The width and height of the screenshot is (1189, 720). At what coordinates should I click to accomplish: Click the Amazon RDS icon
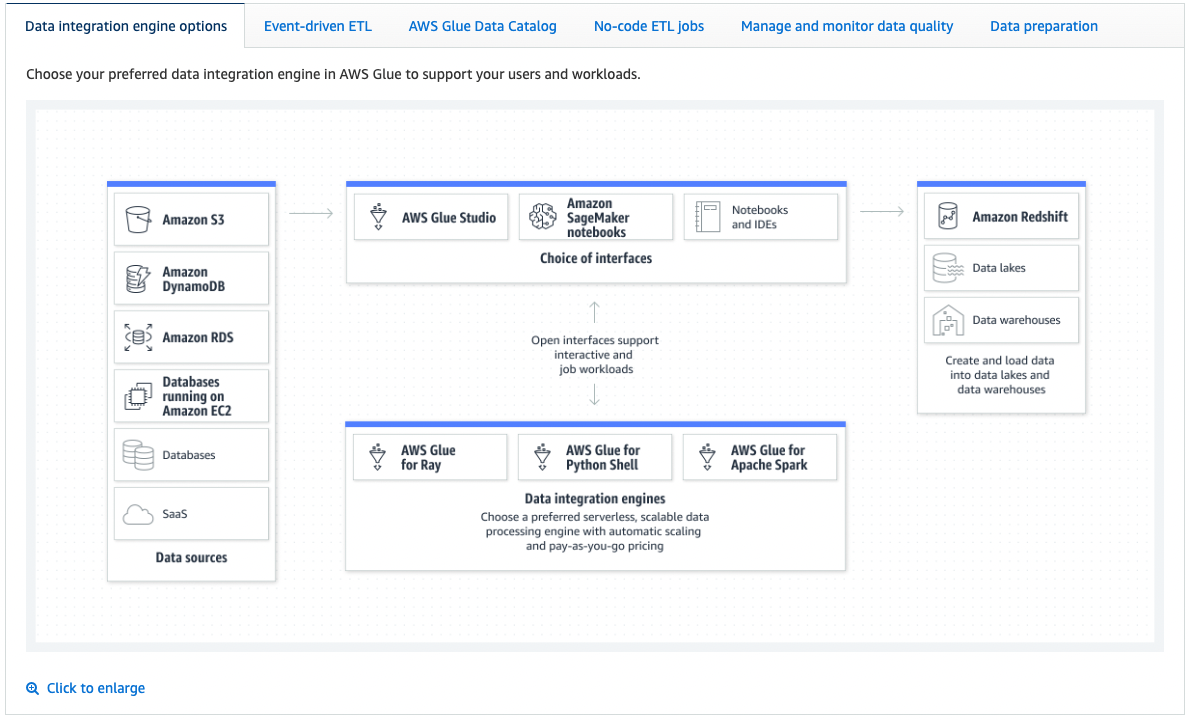tap(138, 337)
